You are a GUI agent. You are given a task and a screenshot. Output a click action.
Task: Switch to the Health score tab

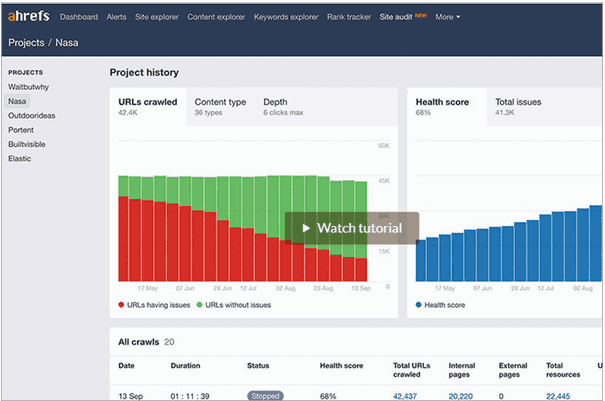447,107
